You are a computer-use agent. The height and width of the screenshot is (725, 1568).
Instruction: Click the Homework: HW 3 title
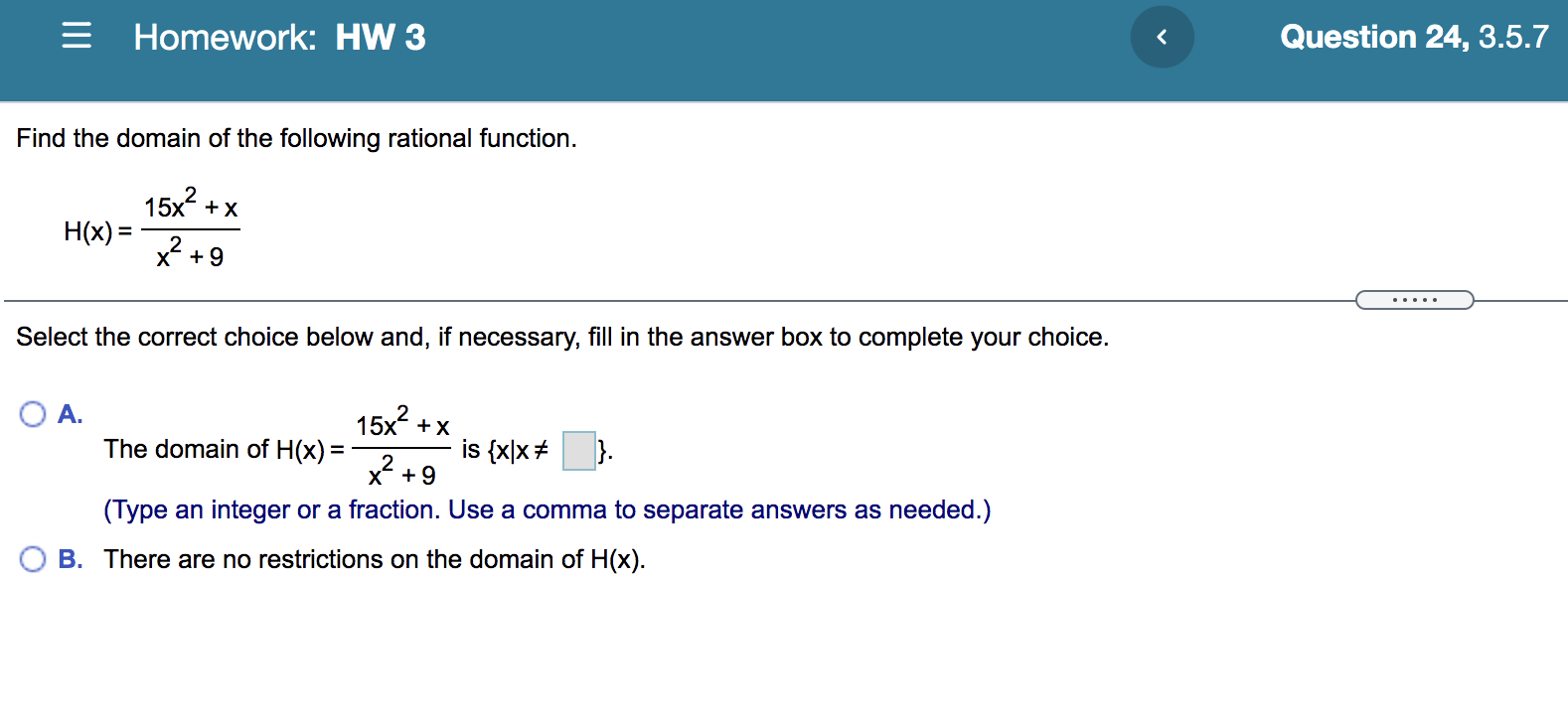tap(278, 37)
